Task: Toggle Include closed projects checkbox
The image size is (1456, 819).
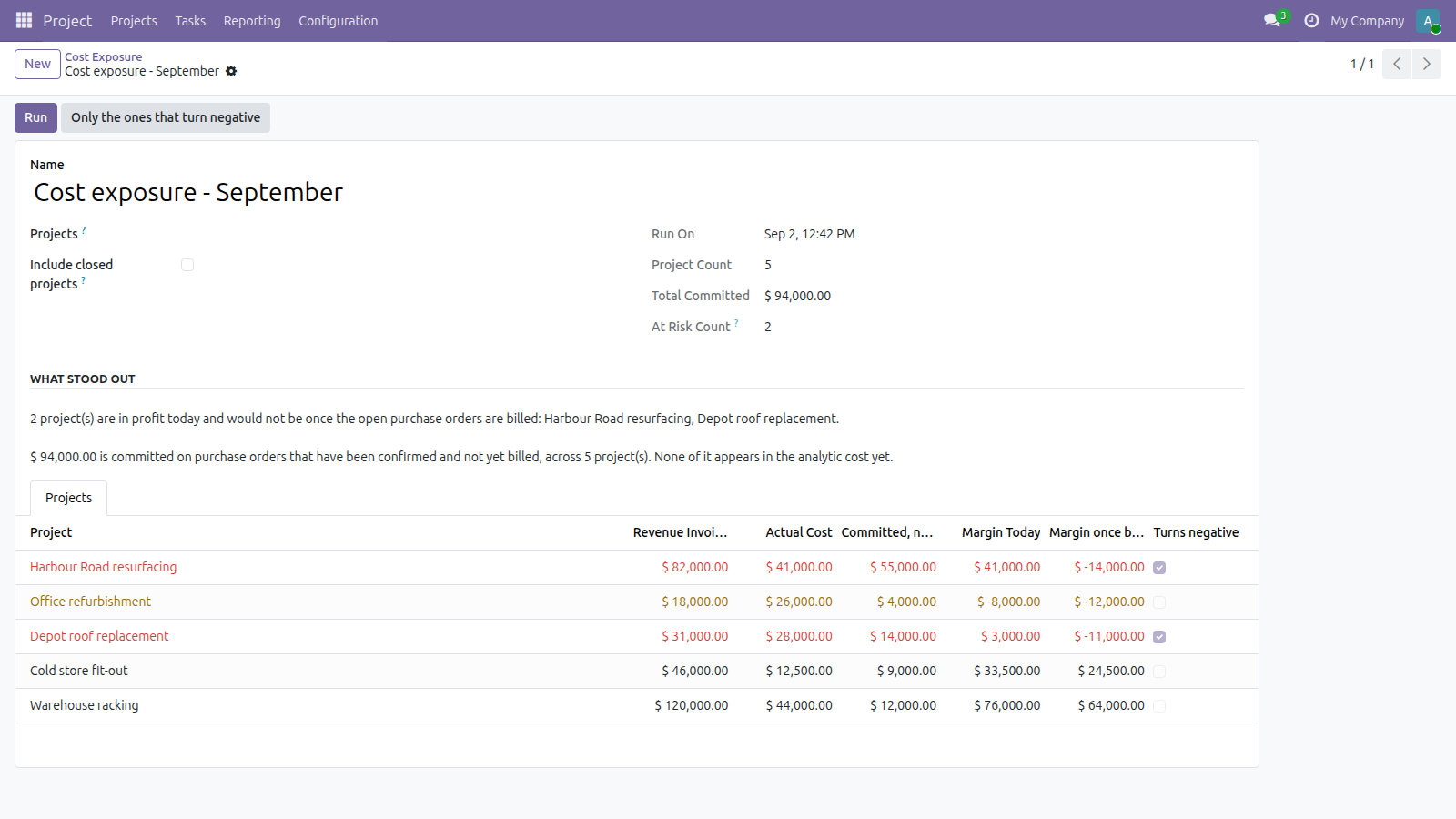Action: (x=187, y=265)
